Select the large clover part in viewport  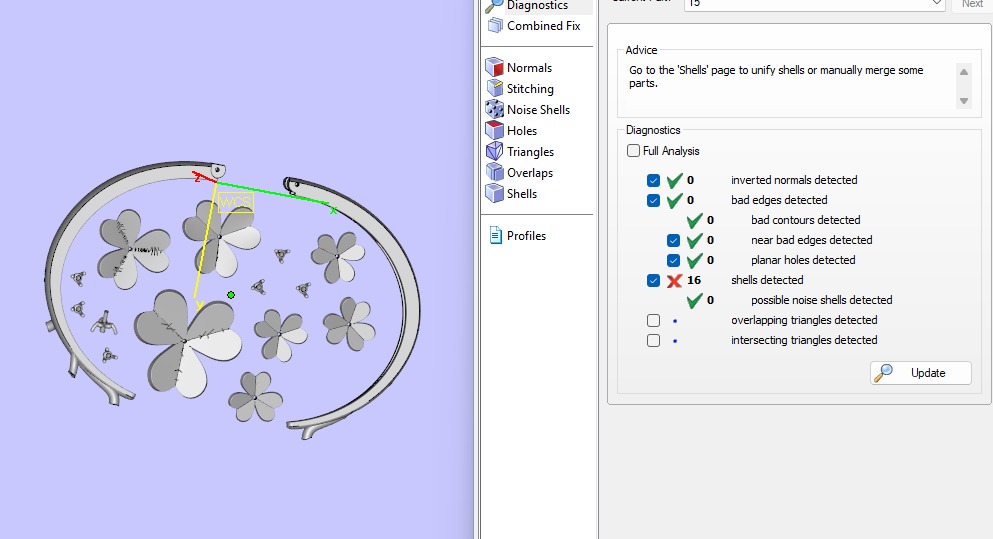click(x=187, y=342)
